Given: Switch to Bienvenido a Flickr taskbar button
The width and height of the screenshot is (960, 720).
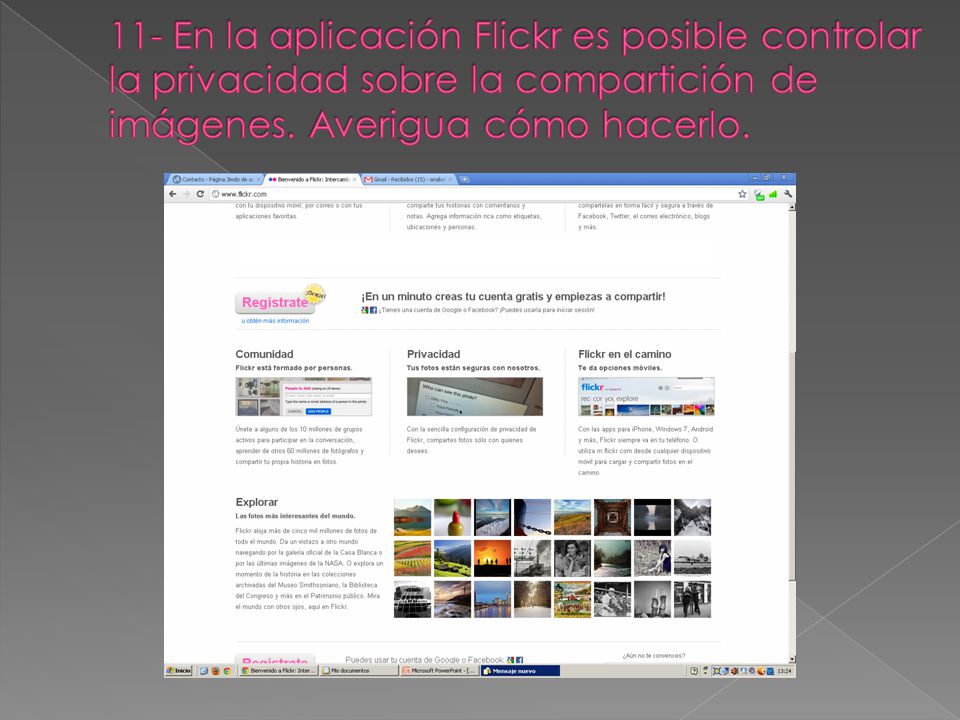Looking at the screenshot, I should tap(279, 671).
